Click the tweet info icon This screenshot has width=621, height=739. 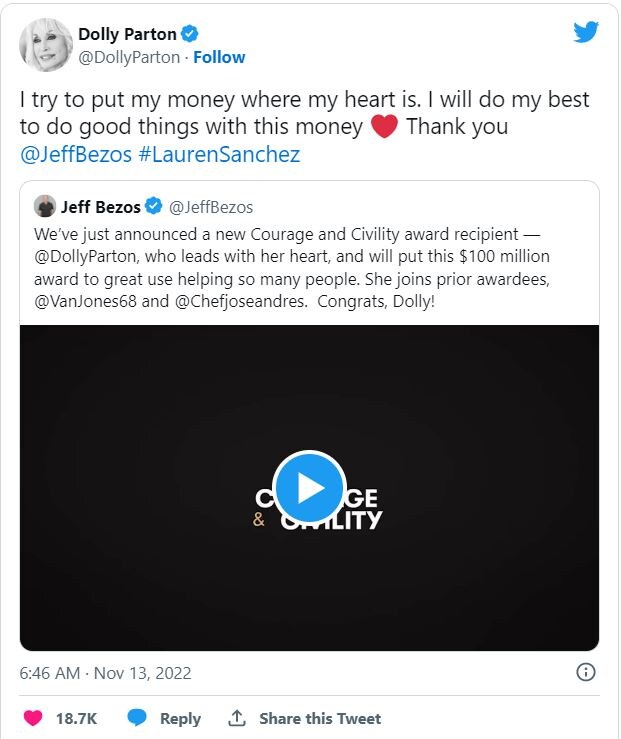click(x=587, y=672)
